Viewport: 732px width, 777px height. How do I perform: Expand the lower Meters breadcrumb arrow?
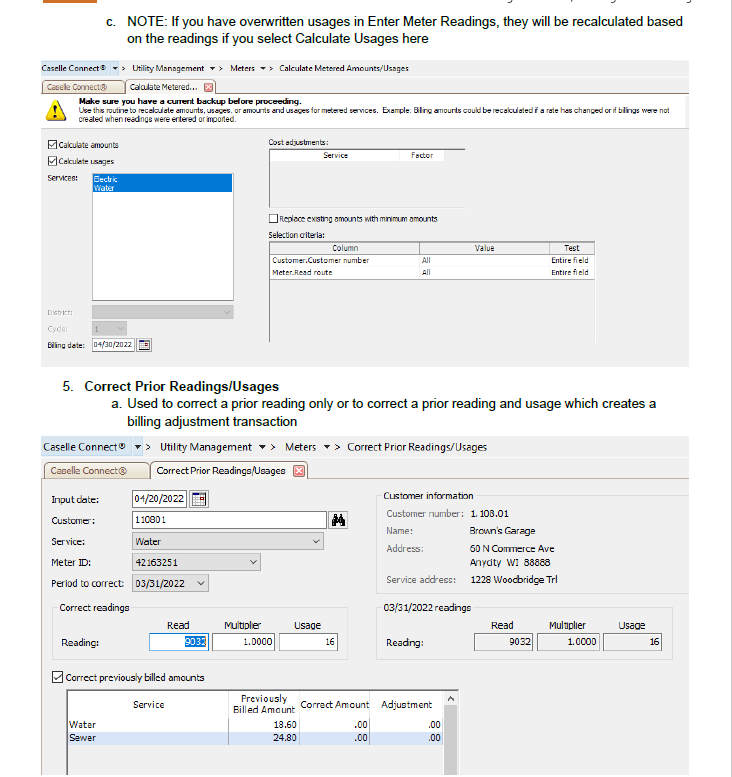(327, 447)
